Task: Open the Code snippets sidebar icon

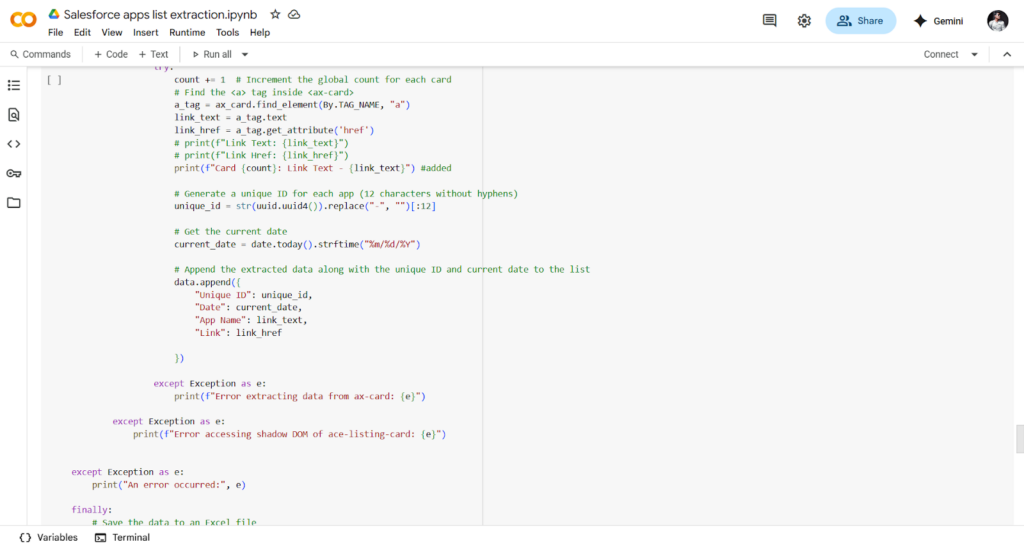Action: 14,144
